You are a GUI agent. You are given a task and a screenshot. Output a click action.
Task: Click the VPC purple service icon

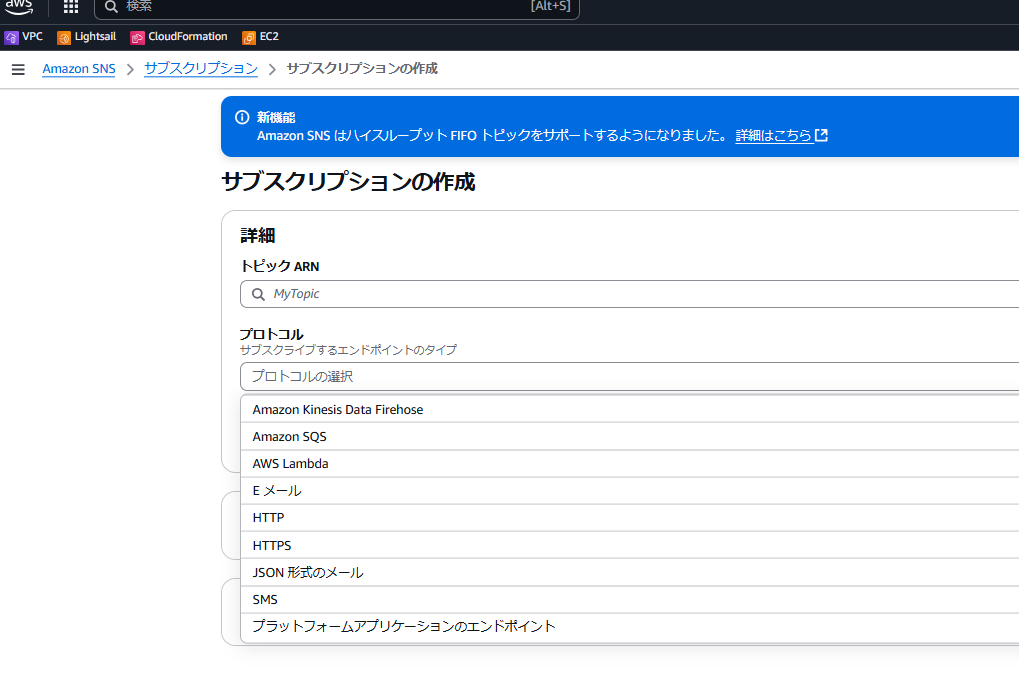[11, 38]
